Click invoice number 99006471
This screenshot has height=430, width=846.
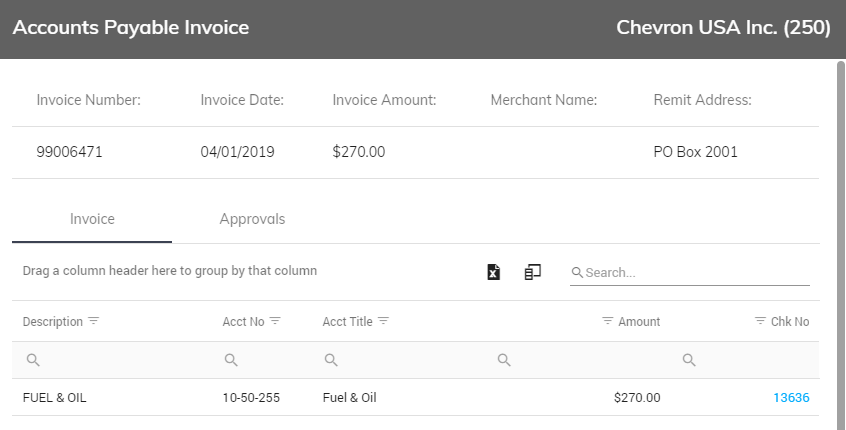click(69, 152)
